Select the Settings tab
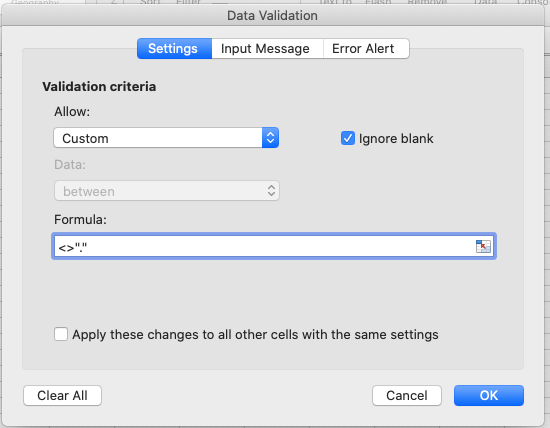Image resolution: width=550 pixels, height=428 pixels. [174, 48]
